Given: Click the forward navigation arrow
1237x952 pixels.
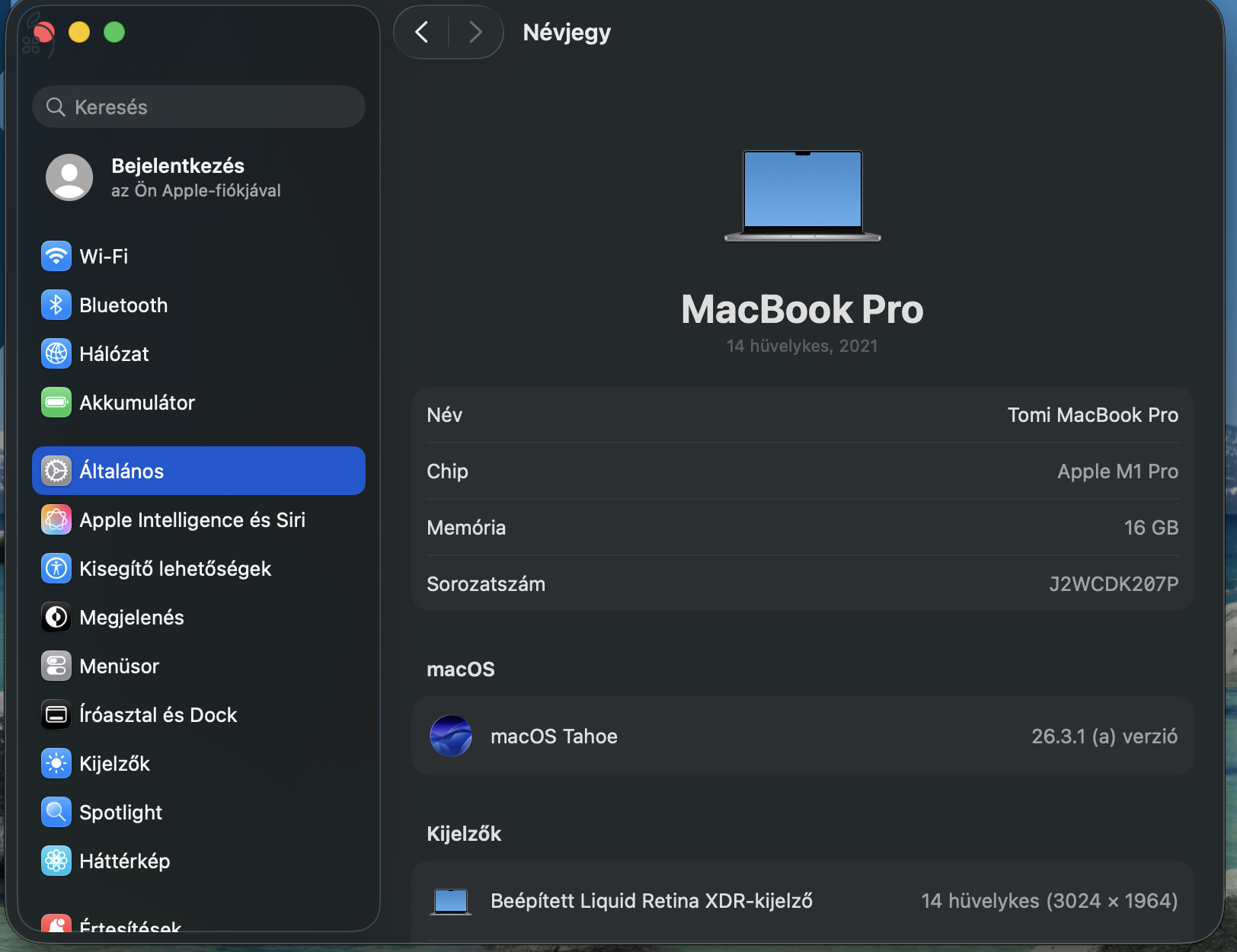Looking at the screenshot, I should click(475, 32).
